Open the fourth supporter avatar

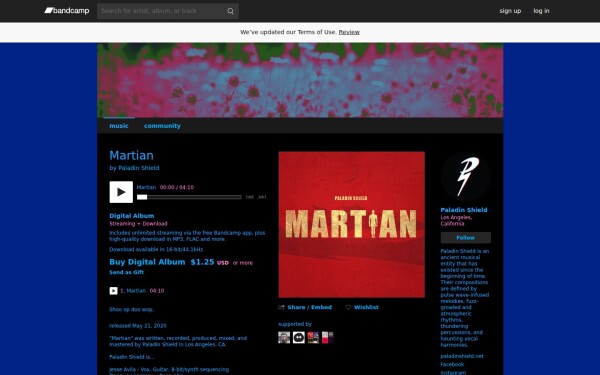[328, 338]
